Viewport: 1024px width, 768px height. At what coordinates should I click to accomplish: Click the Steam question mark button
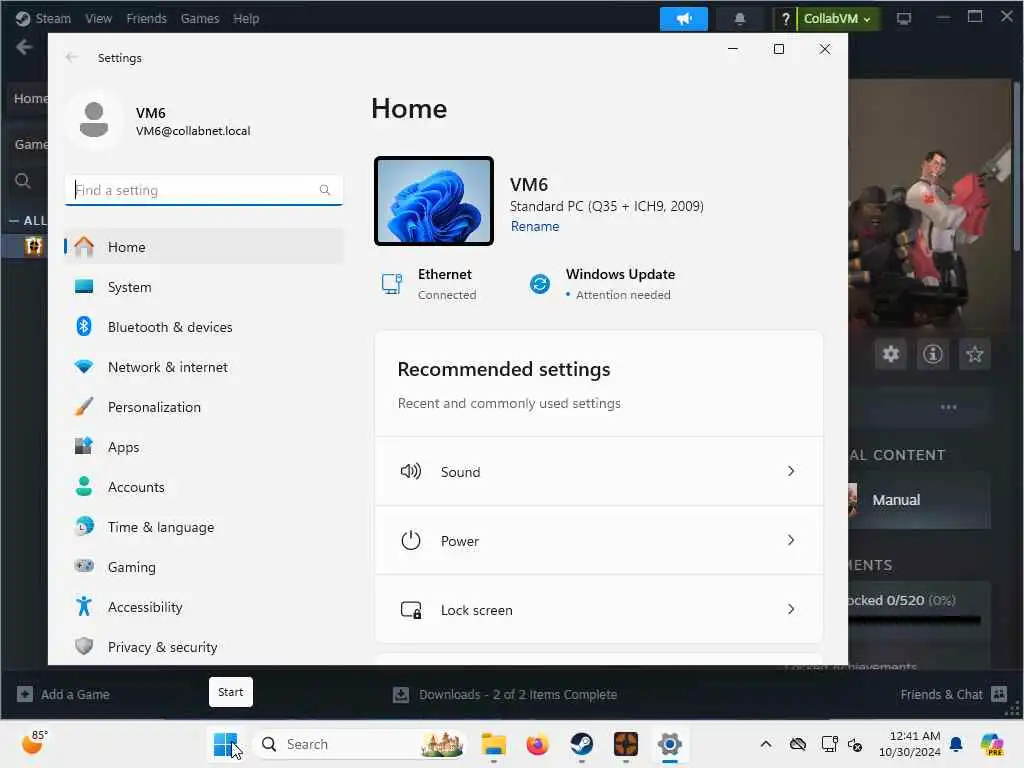[786, 19]
